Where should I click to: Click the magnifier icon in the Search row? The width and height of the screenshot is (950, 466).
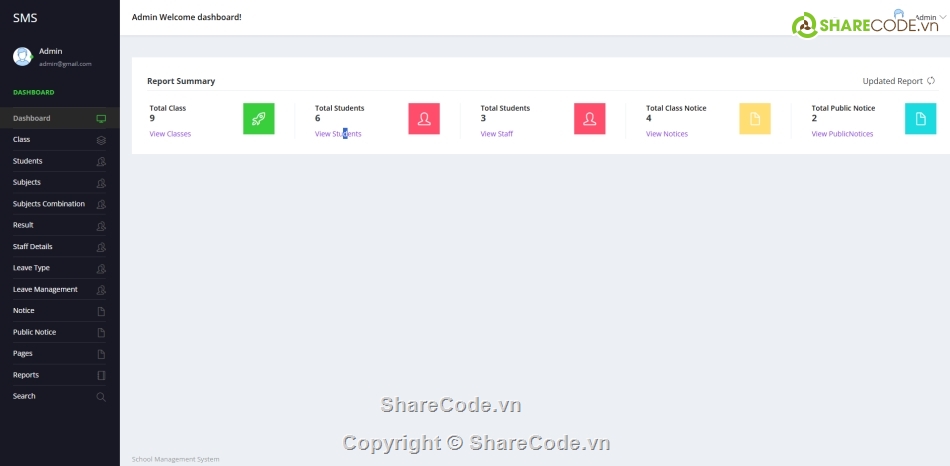click(x=100, y=397)
